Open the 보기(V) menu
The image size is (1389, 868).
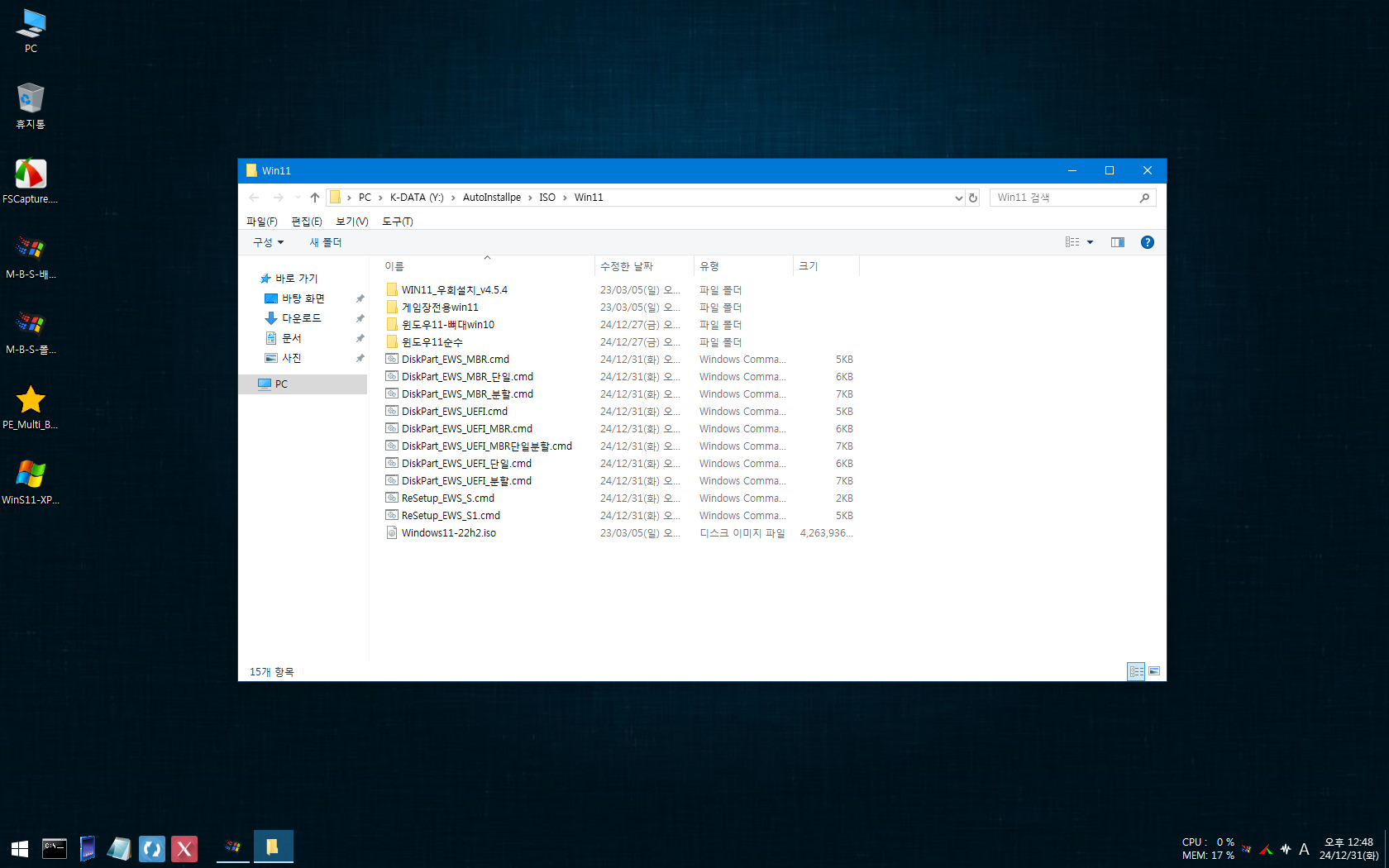351,222
